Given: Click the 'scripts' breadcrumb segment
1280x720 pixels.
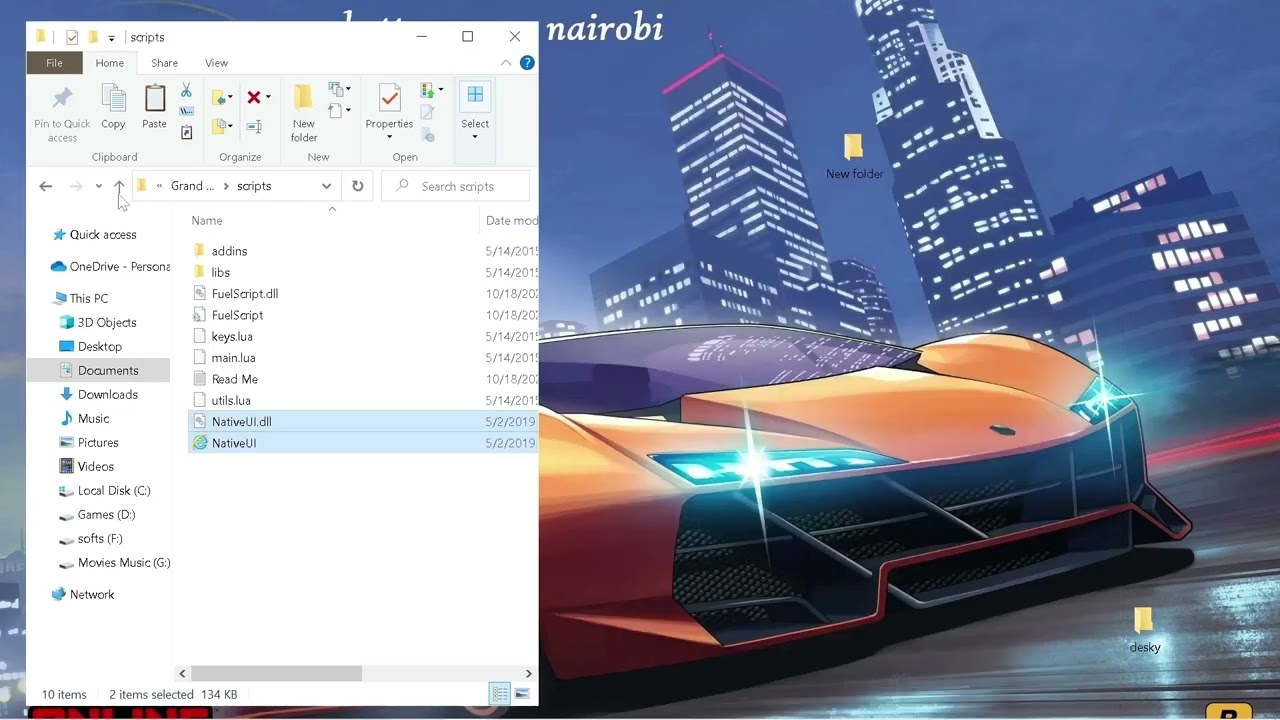Looking at the screenshot, I should [x=254, y=186].
